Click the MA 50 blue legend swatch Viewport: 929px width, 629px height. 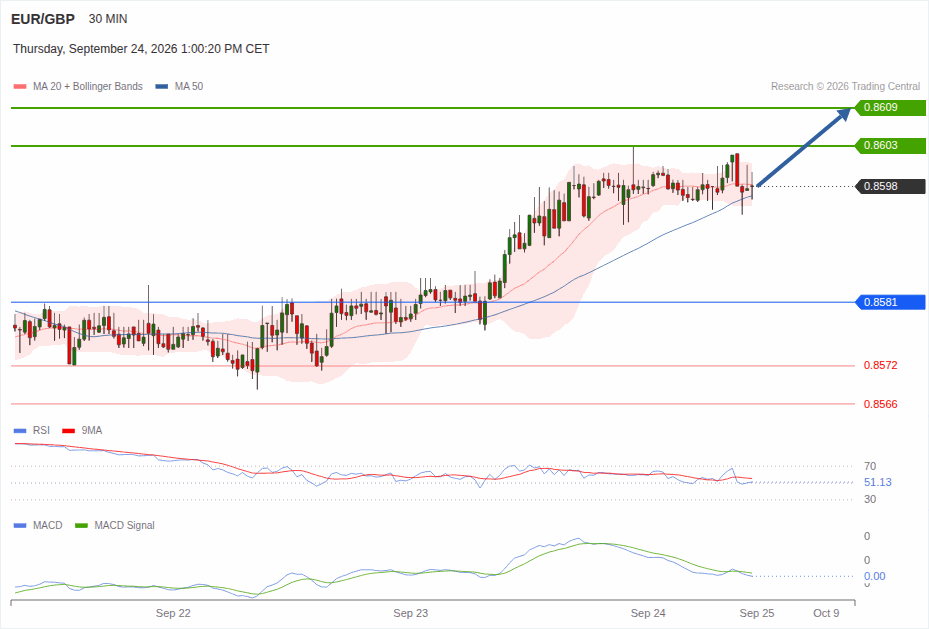tap(161, 86)
